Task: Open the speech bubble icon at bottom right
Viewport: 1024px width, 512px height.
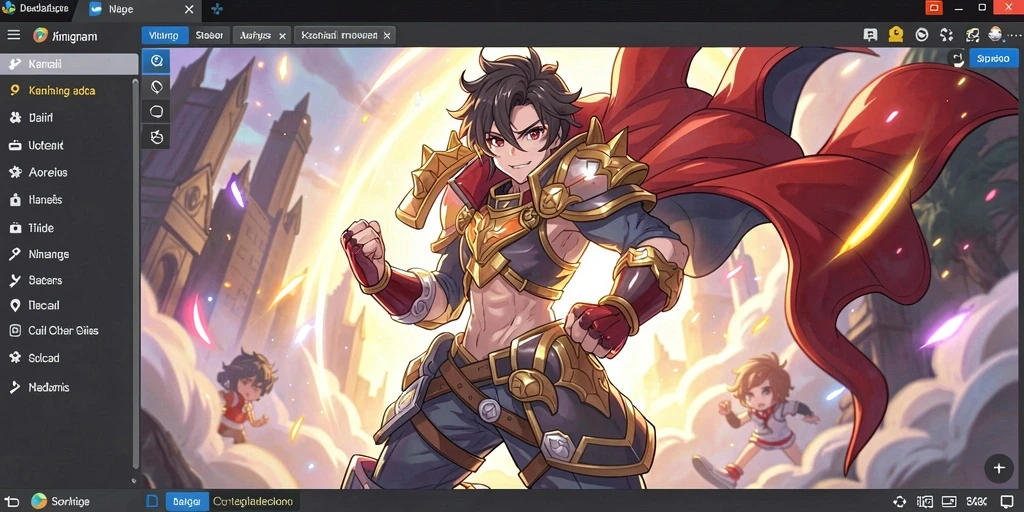Action: 1006,501
